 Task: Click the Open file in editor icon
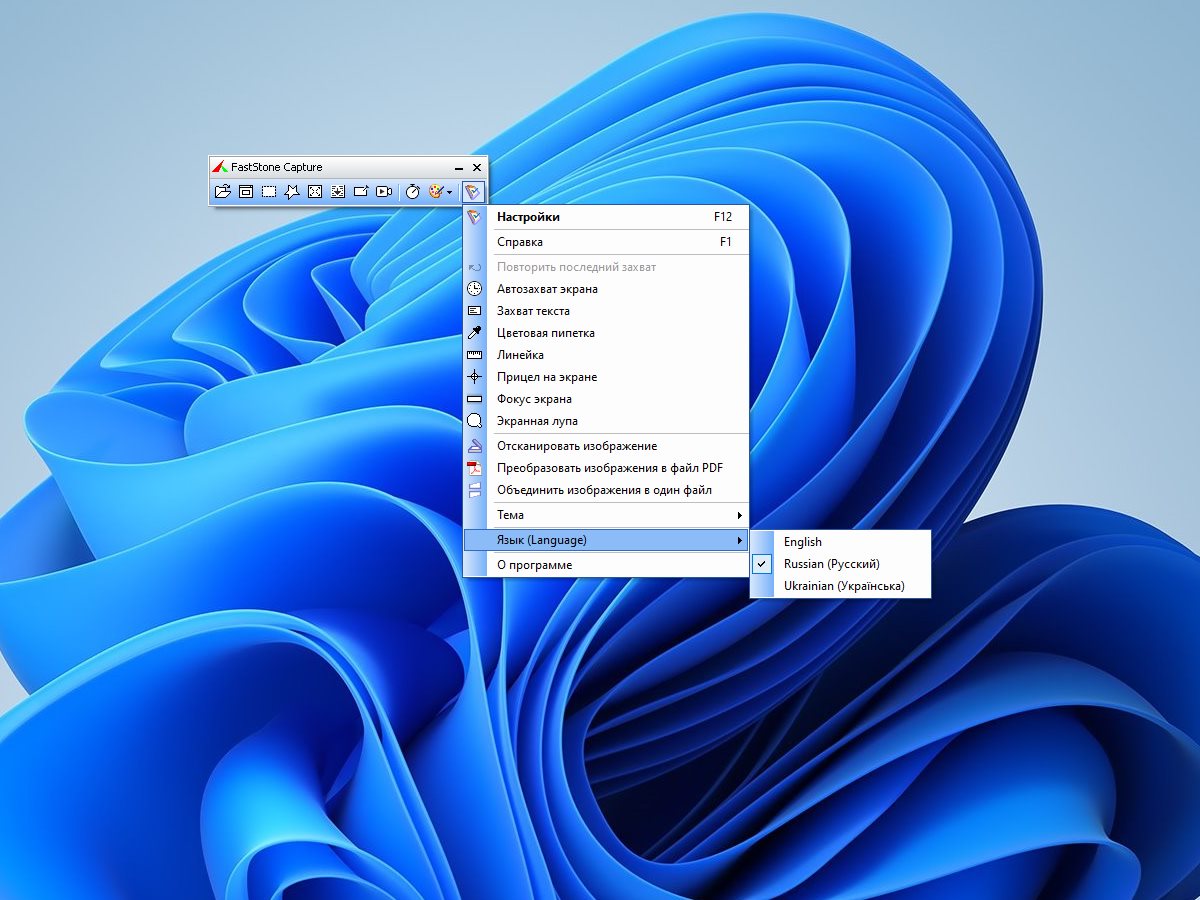223,192
